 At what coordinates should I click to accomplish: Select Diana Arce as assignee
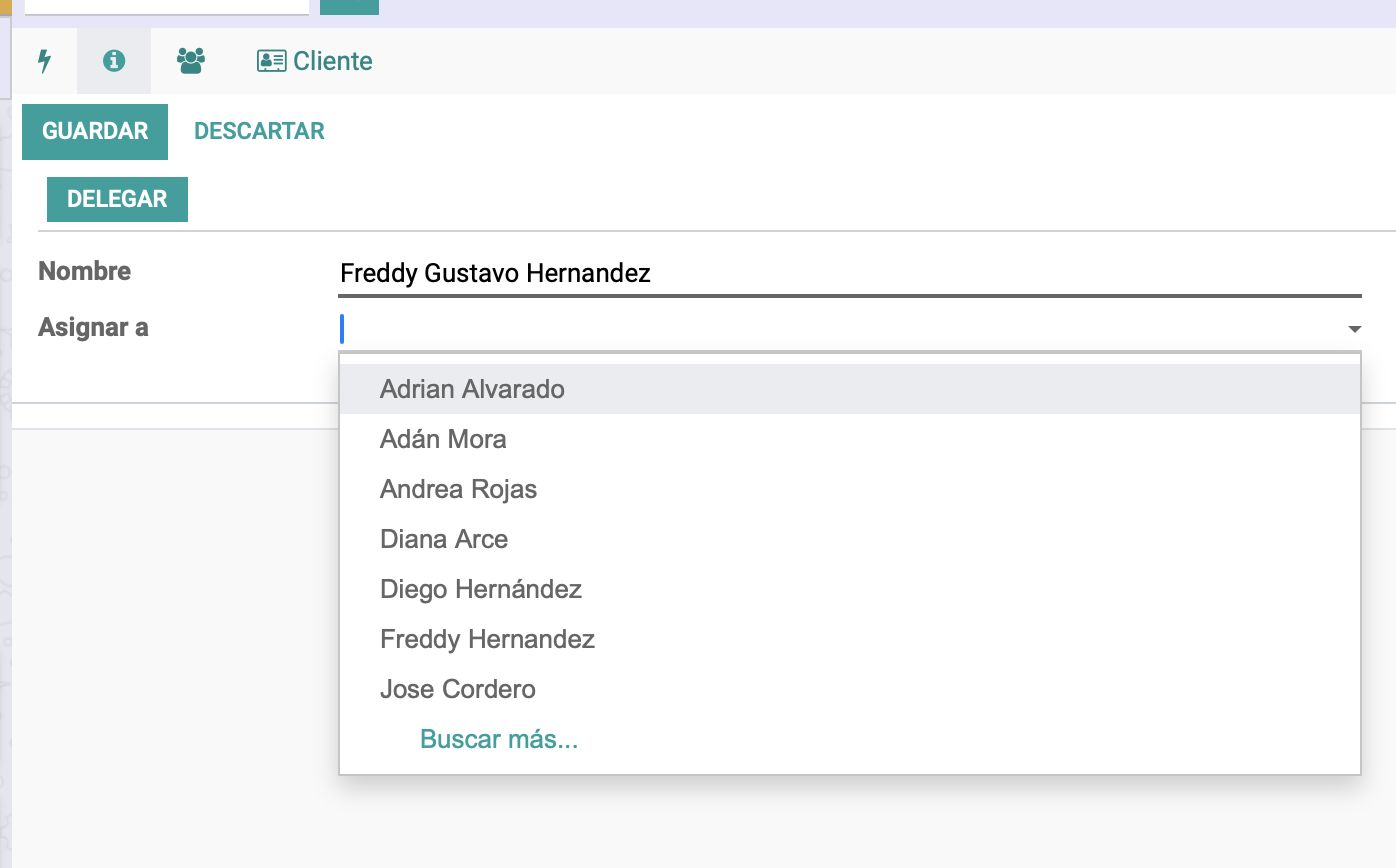[444, 539]
